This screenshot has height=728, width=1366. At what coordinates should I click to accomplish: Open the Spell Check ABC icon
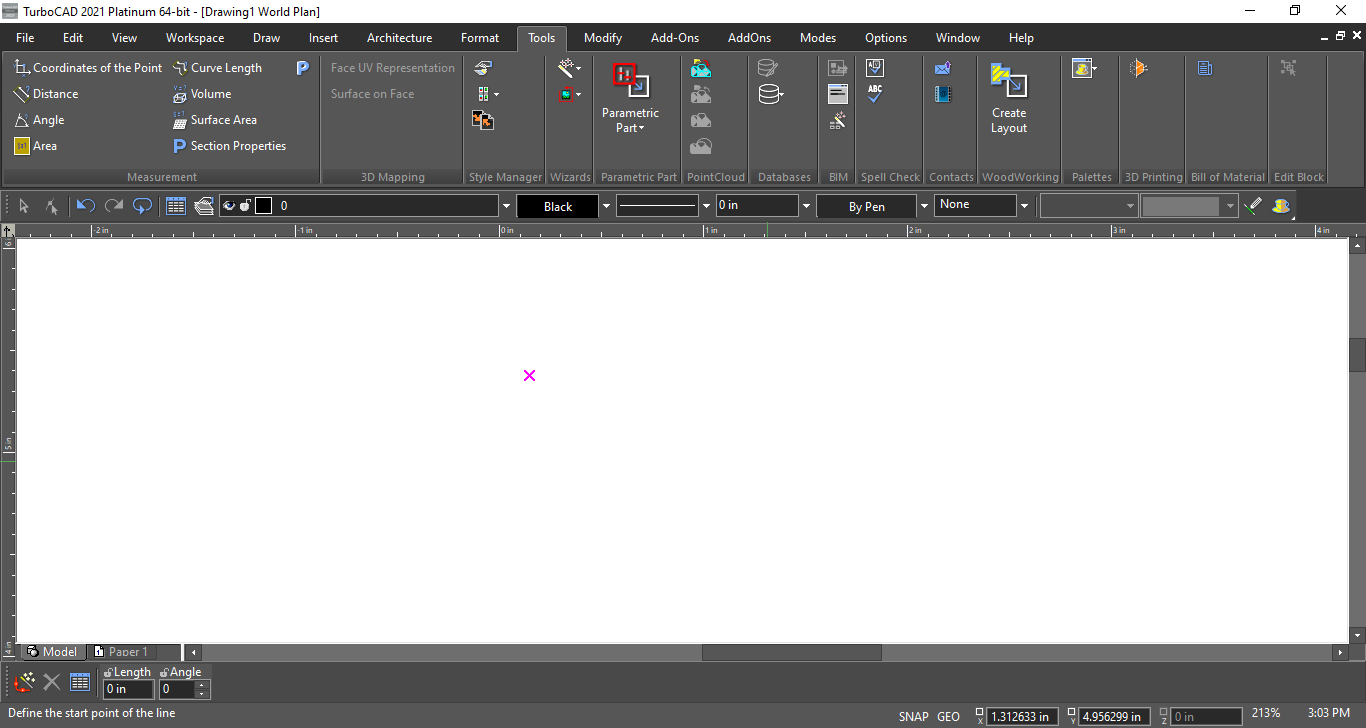(875, 94)
